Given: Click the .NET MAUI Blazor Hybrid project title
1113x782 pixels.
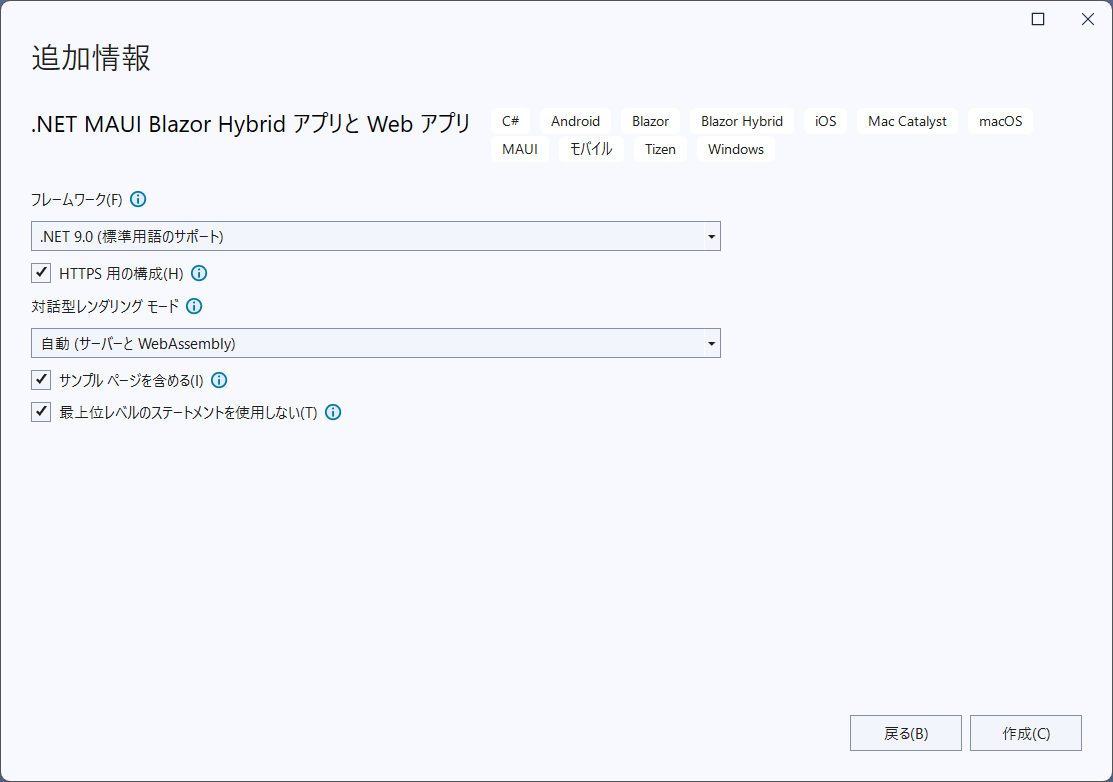Looking at the screenshot, I should coord(251,124).
